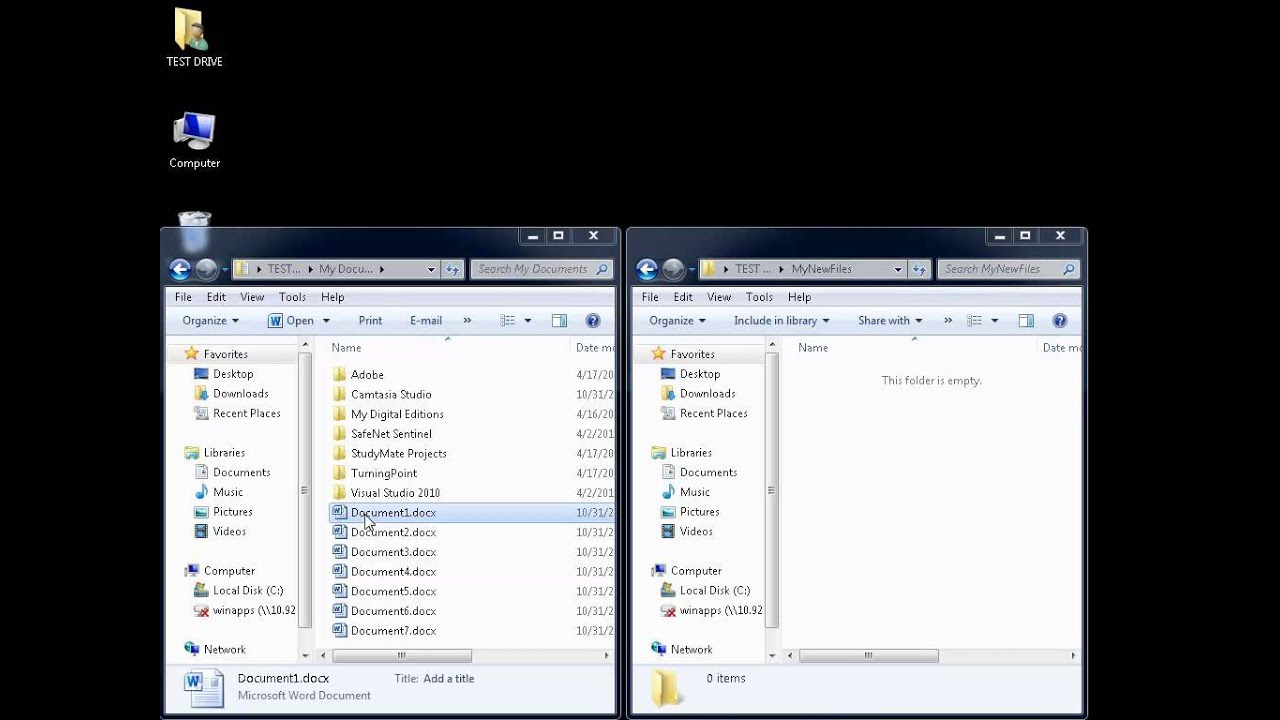This screenshot has width=1280, height=720.
Task: Open View menu in MyNewFiles window
Action: point(719,297)
